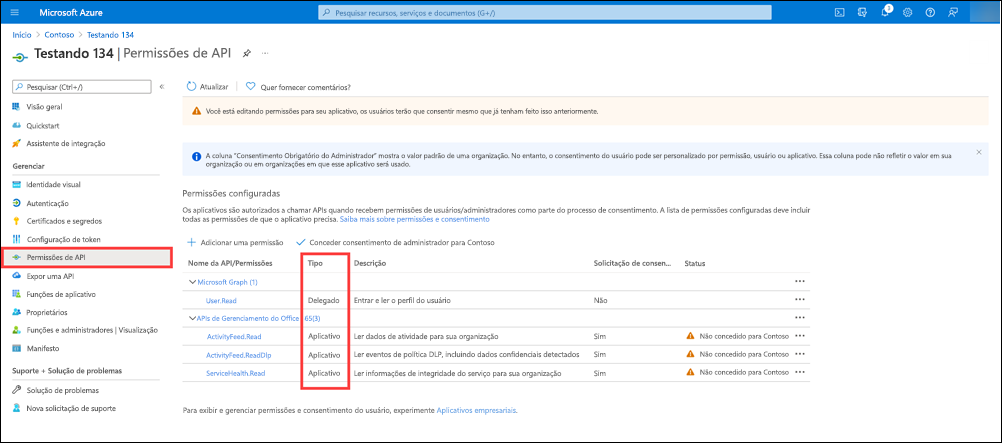The width and height of the screenshot is (1002, 443).
Task: Collapse the left navigation sidebar
Action: [162, 87]
